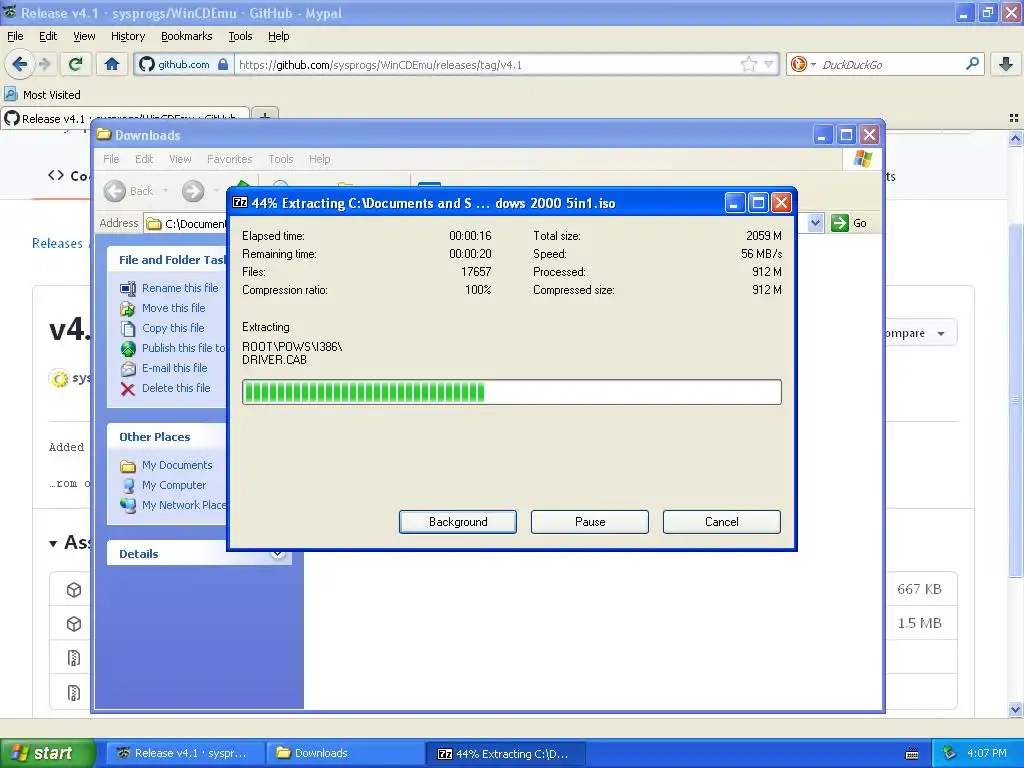Click the second zip source asset icon
The height and width of the screenshot is (768, 1024).
(74, 692)
